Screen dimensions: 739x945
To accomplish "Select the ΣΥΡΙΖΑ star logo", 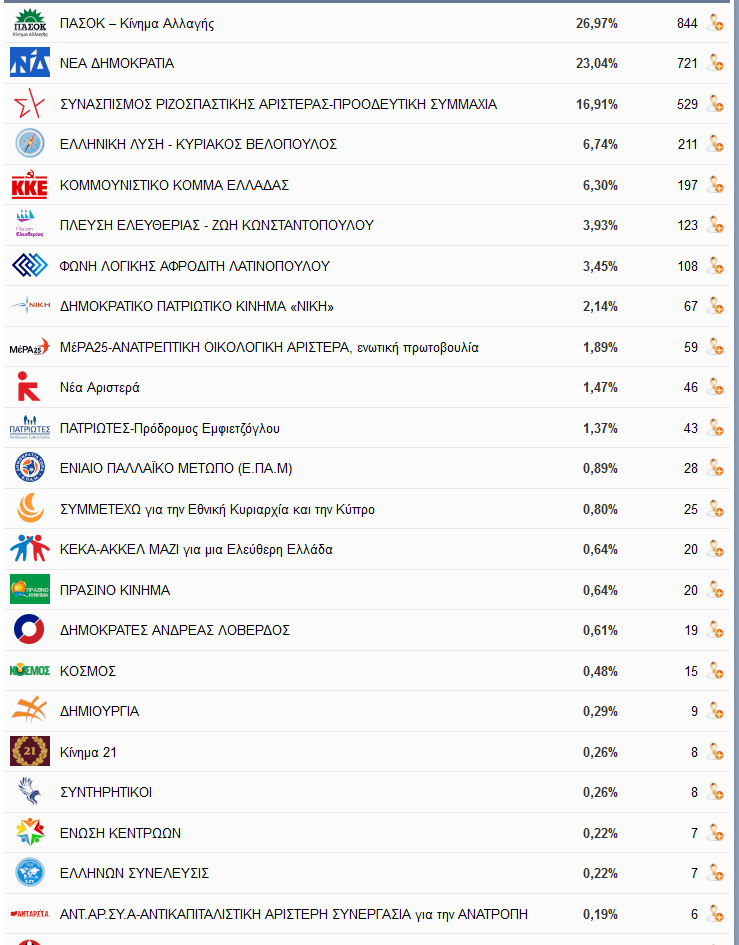I will (30, 104).
